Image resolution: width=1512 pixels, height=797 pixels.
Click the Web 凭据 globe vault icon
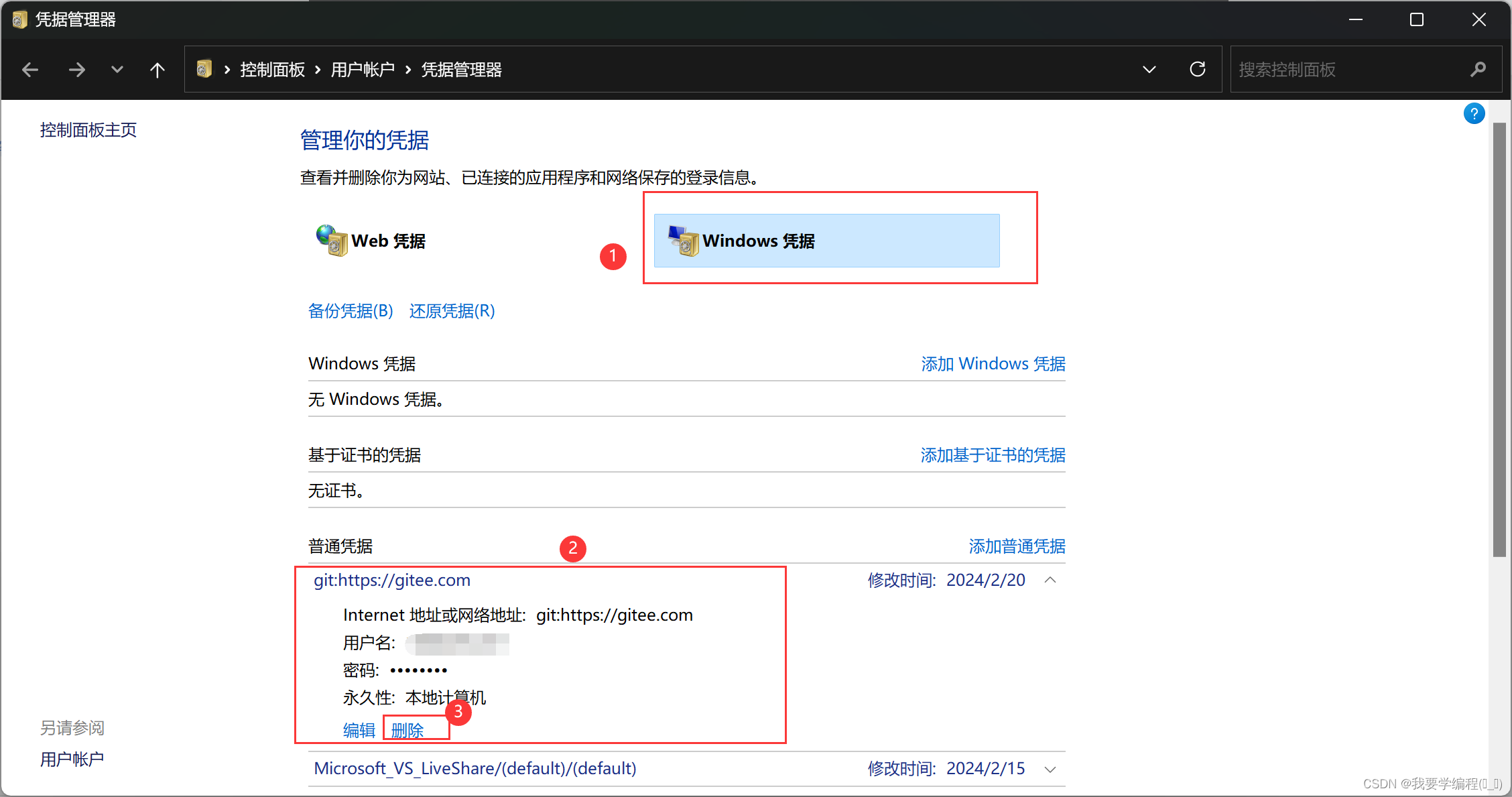tap(332, 241)
